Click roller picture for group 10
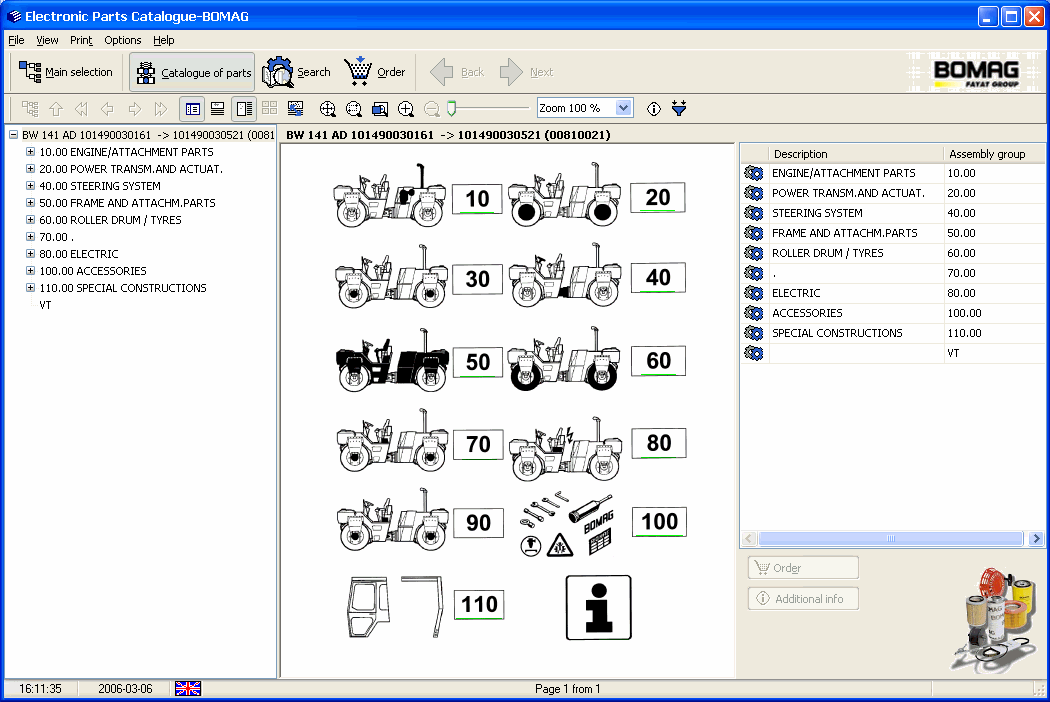Image resolution: width=1050 pixels, height=702 pixels. [x=390, y=196]
